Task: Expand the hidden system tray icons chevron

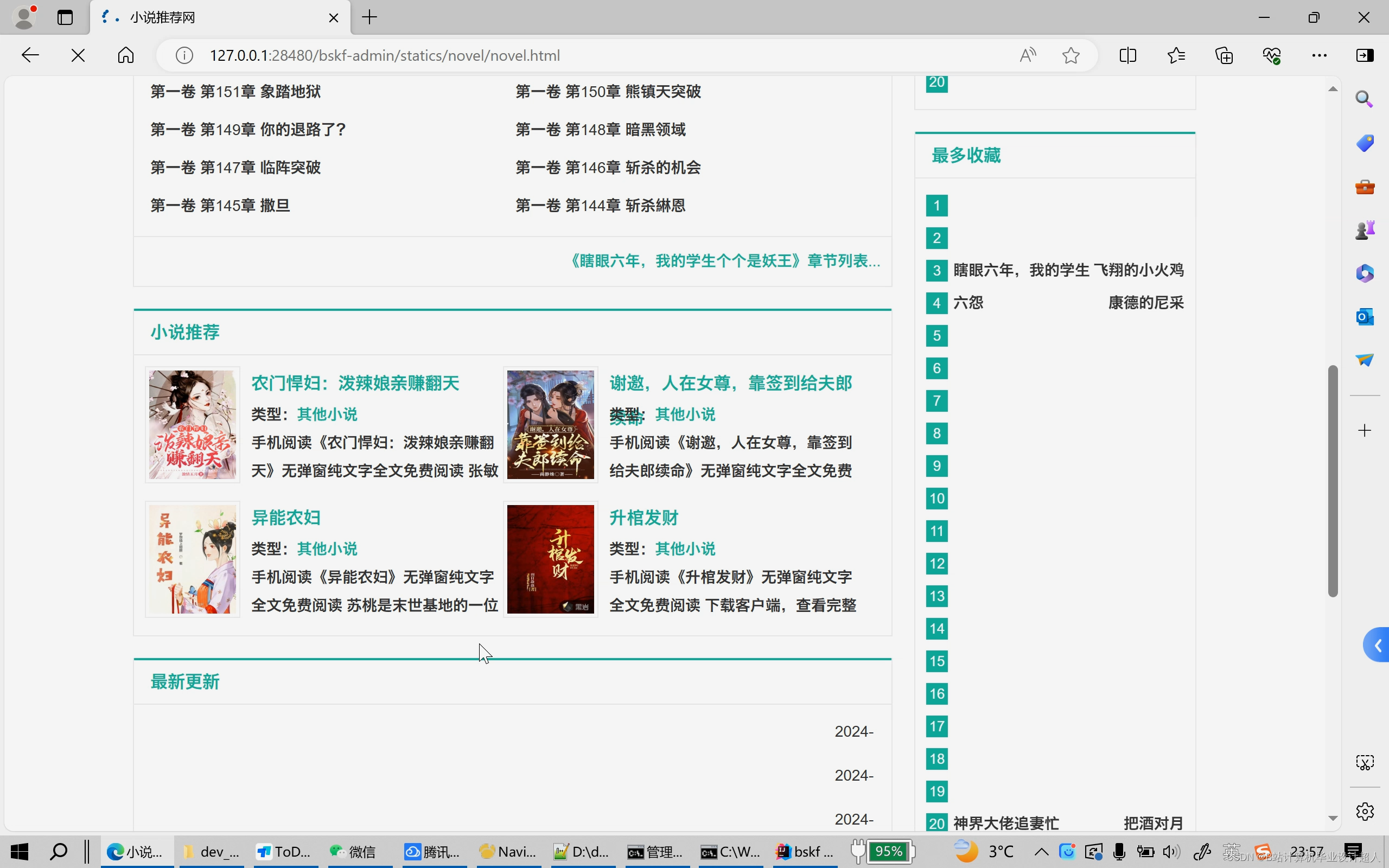Action: point(1041,851)
